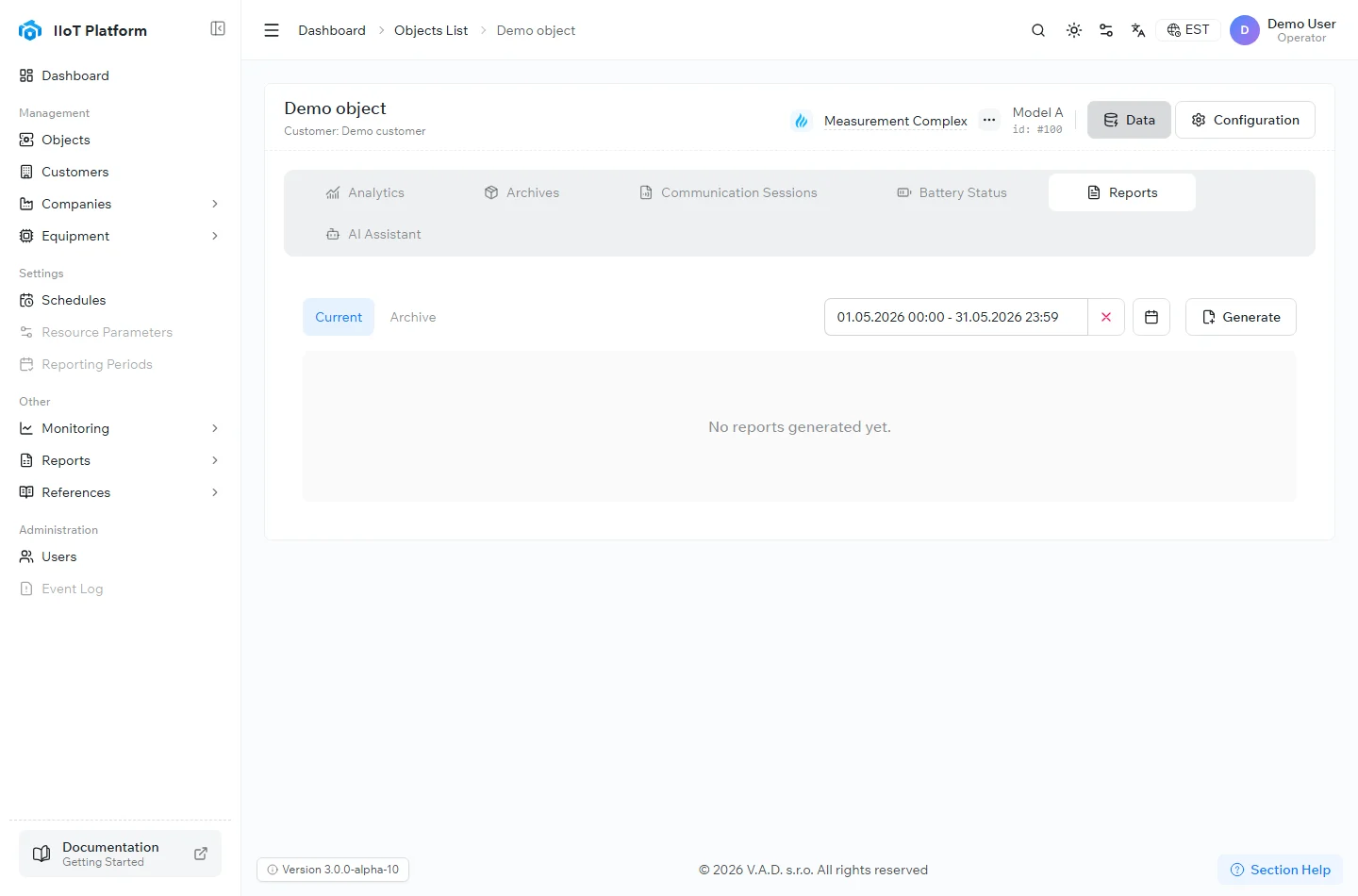
Task: Click 'Model A' label
Action: (x=1037, y=112)
